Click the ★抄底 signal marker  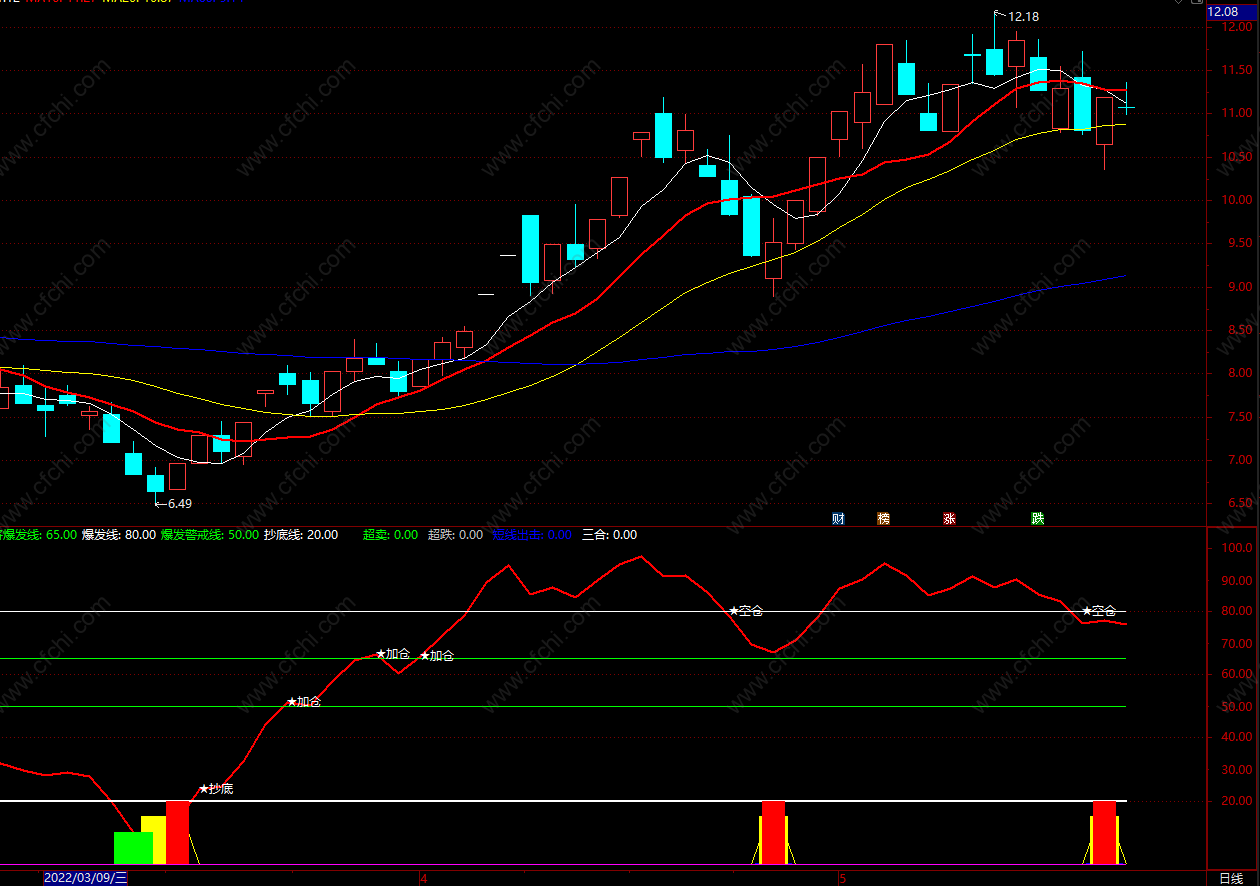(216, 789)
